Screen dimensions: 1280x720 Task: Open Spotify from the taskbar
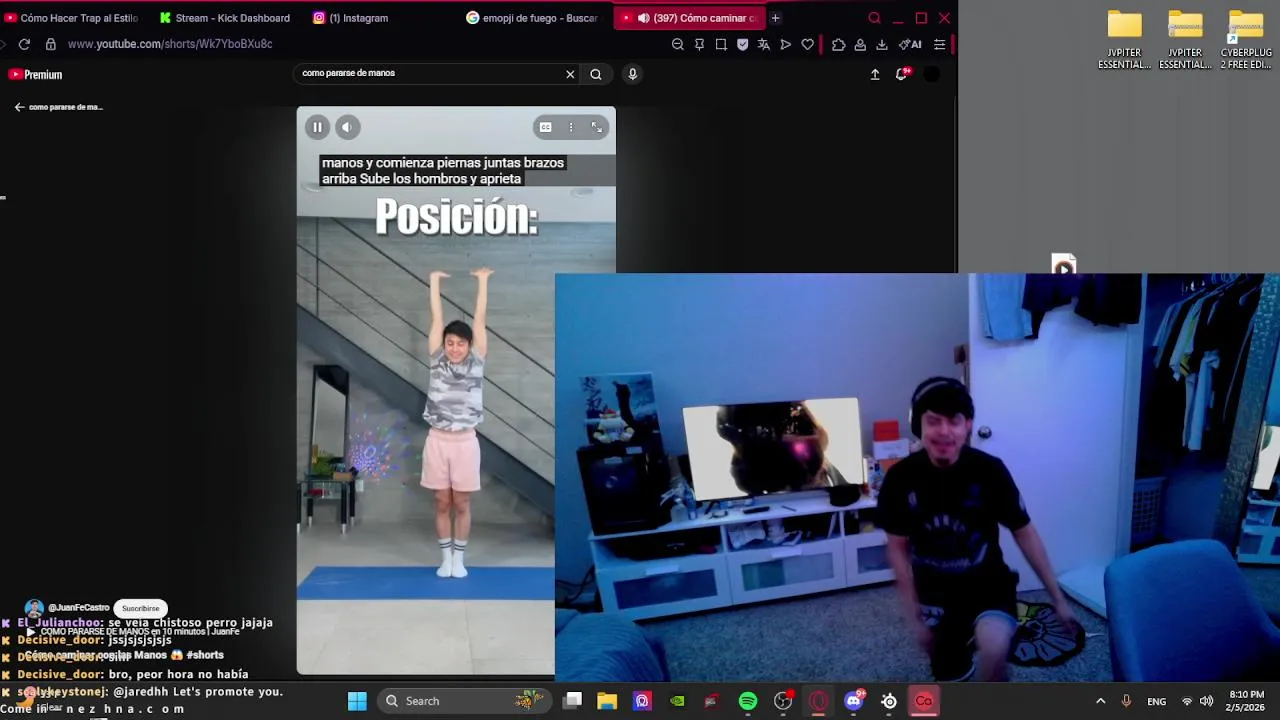748,701
